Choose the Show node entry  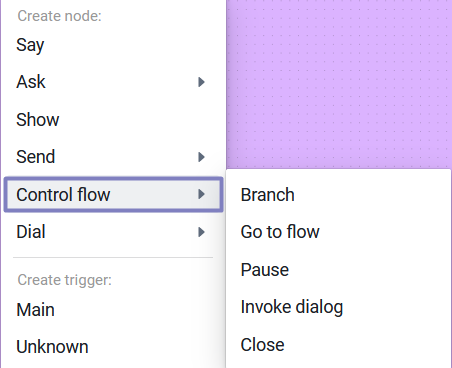click(x=113, y=120)
